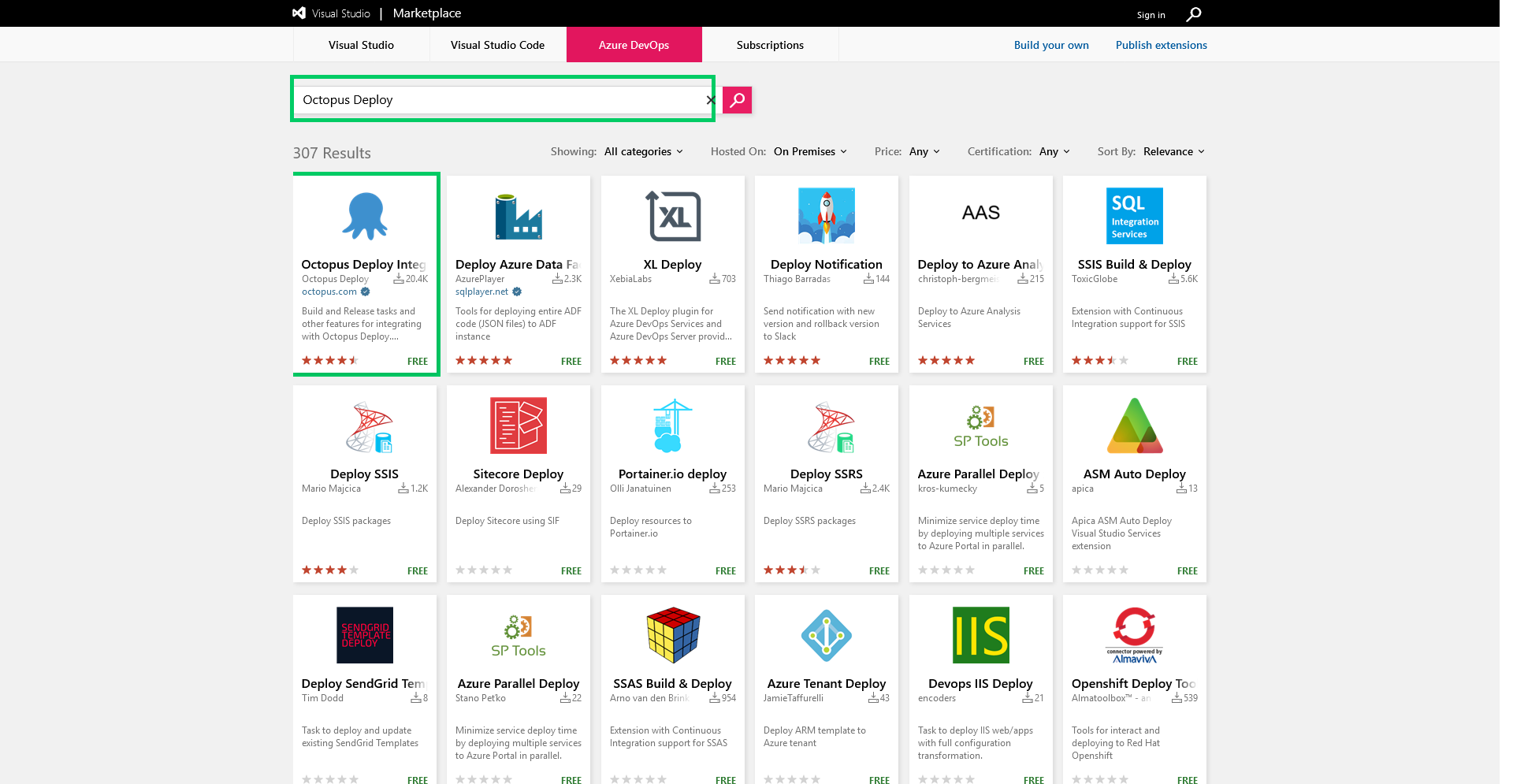Open the XL Deploy title
The height and width of the screenshot is (784, 1513).
[x=672, y=265]
